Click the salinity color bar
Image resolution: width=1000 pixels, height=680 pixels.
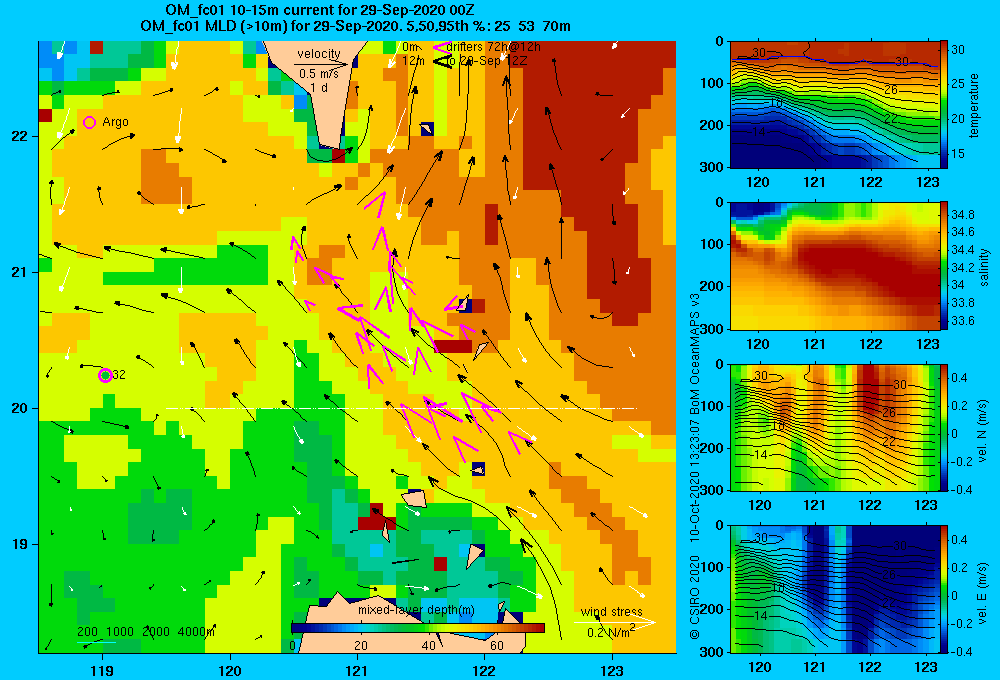click(x=944, y=266)
